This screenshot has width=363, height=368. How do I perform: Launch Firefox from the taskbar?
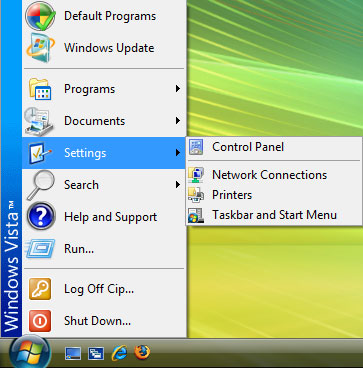point(142,352)
